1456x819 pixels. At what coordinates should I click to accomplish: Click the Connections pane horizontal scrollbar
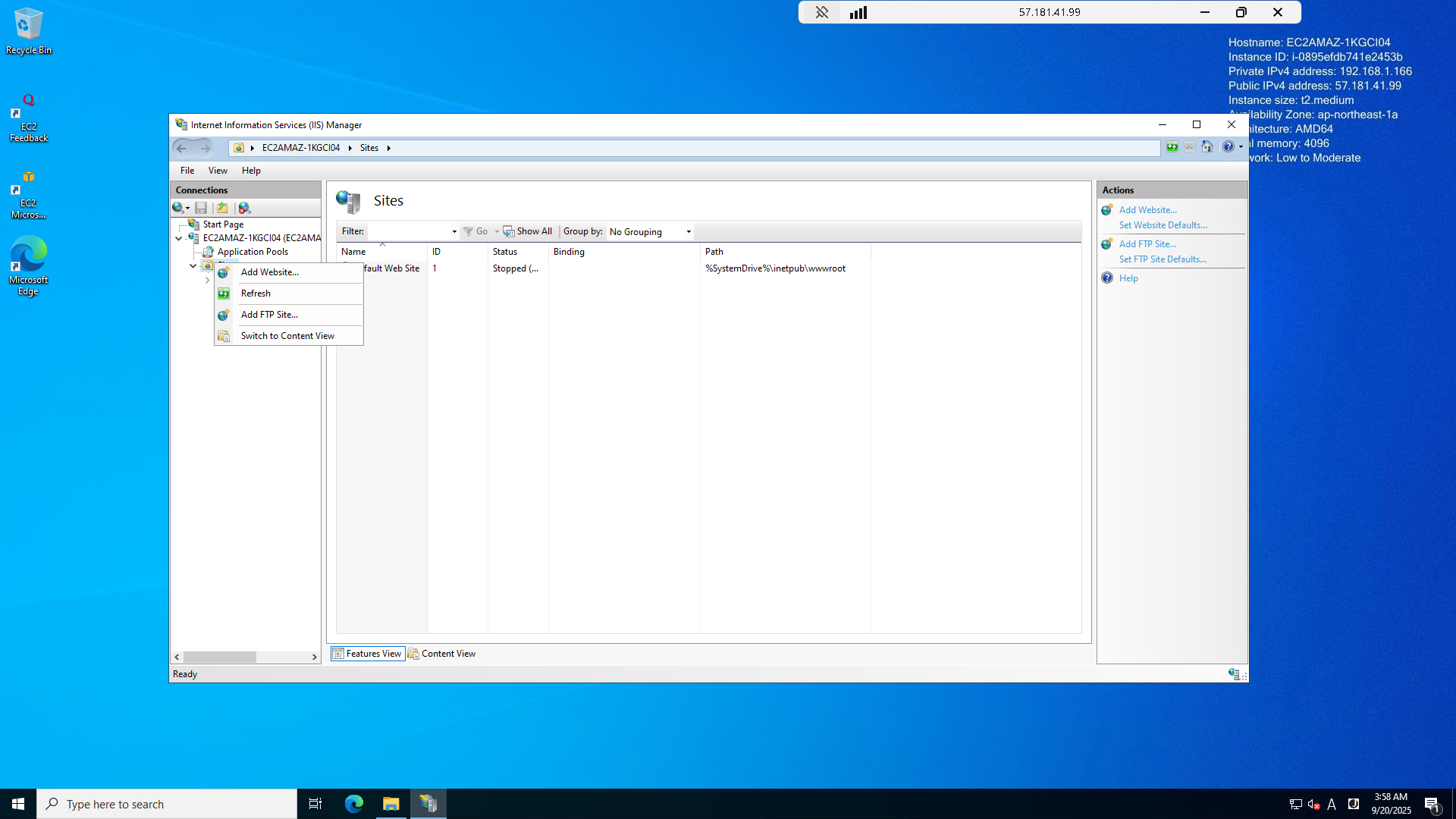tap(220, 657)
